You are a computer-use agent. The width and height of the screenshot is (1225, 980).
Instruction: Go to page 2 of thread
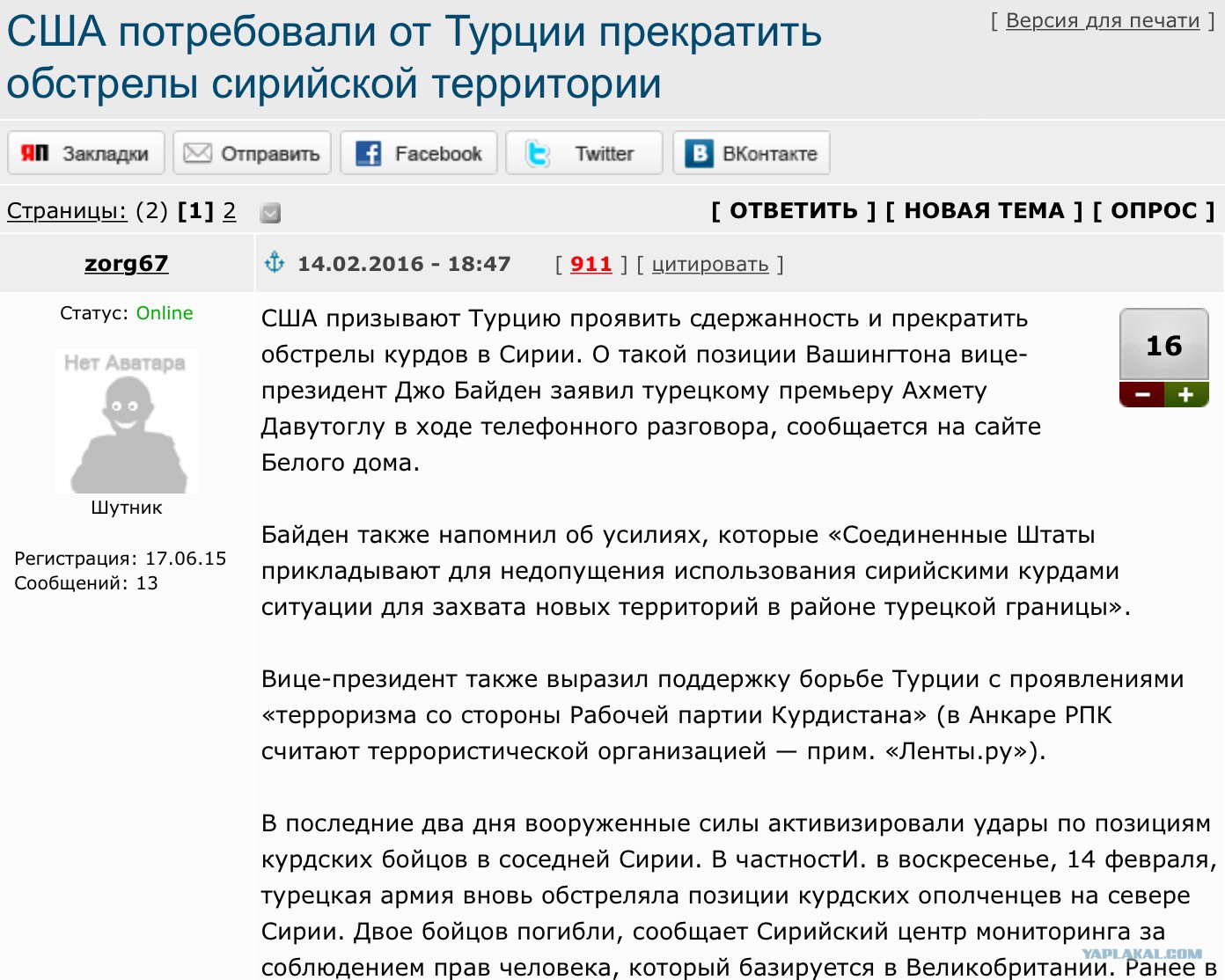tap(230, 211)
